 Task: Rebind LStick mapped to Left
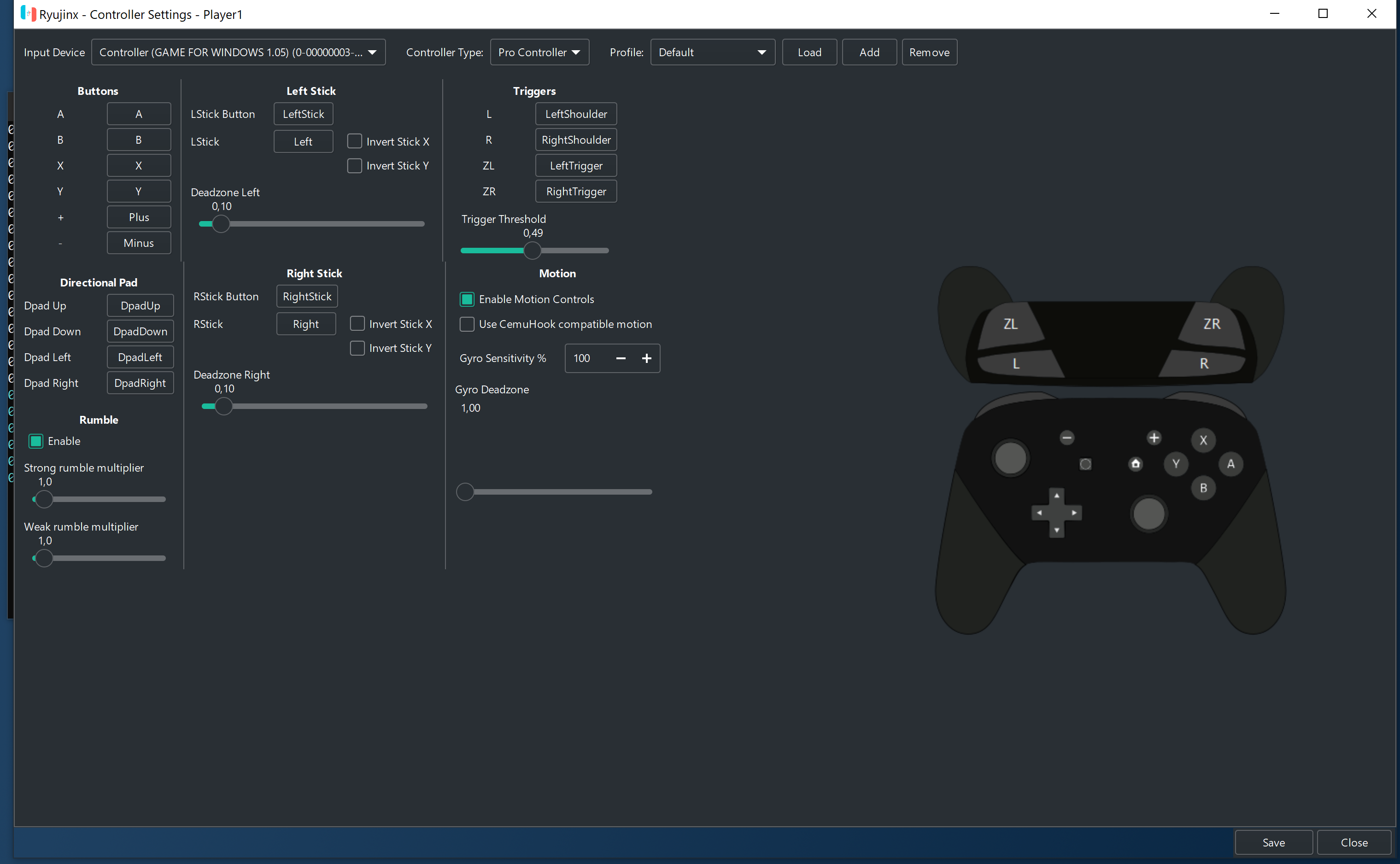point(304,141)
